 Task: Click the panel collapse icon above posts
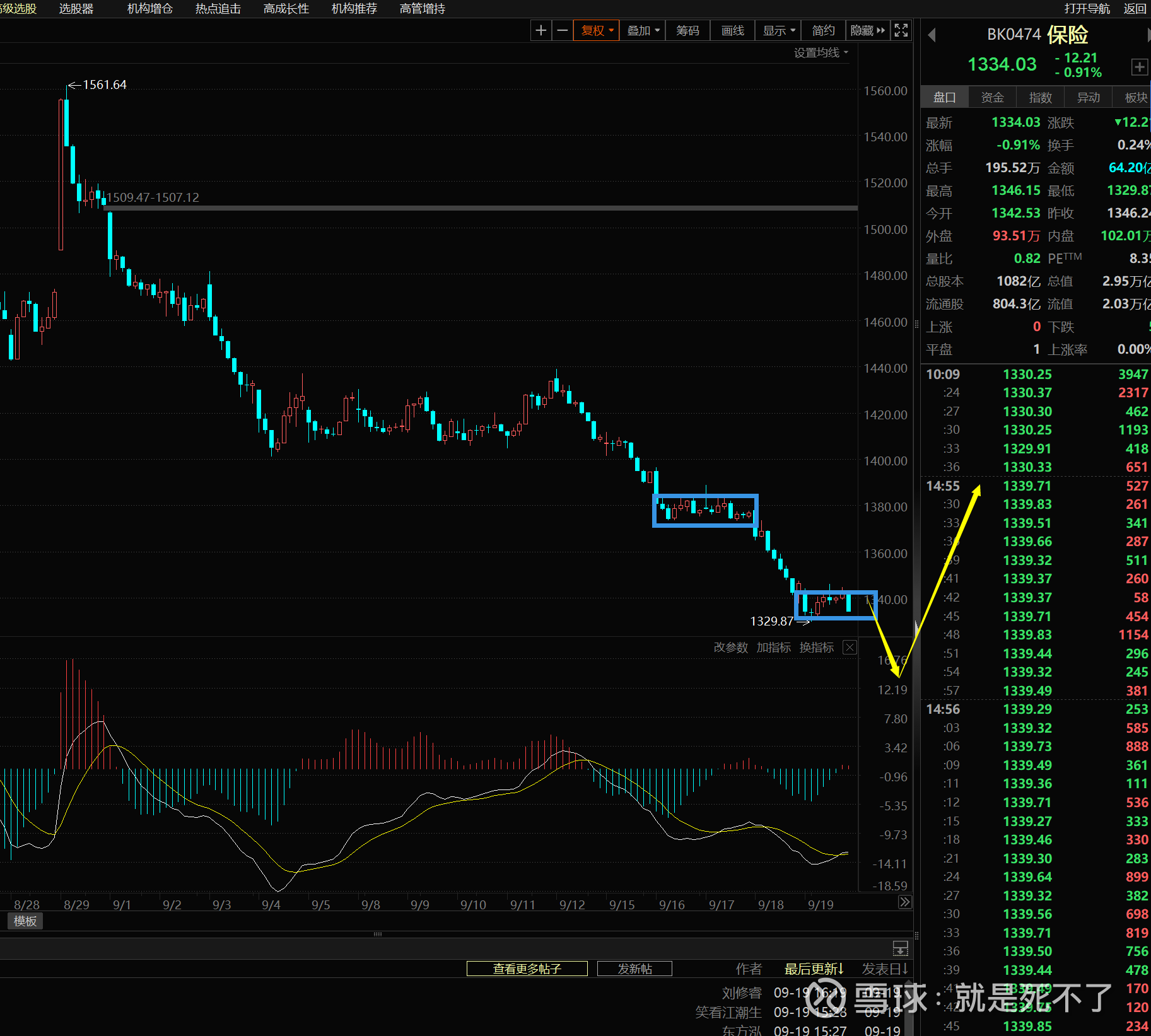point(900,948)
